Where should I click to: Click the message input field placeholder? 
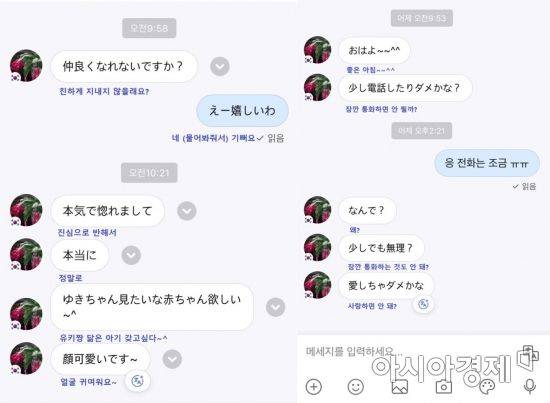(x=351, y=351)
